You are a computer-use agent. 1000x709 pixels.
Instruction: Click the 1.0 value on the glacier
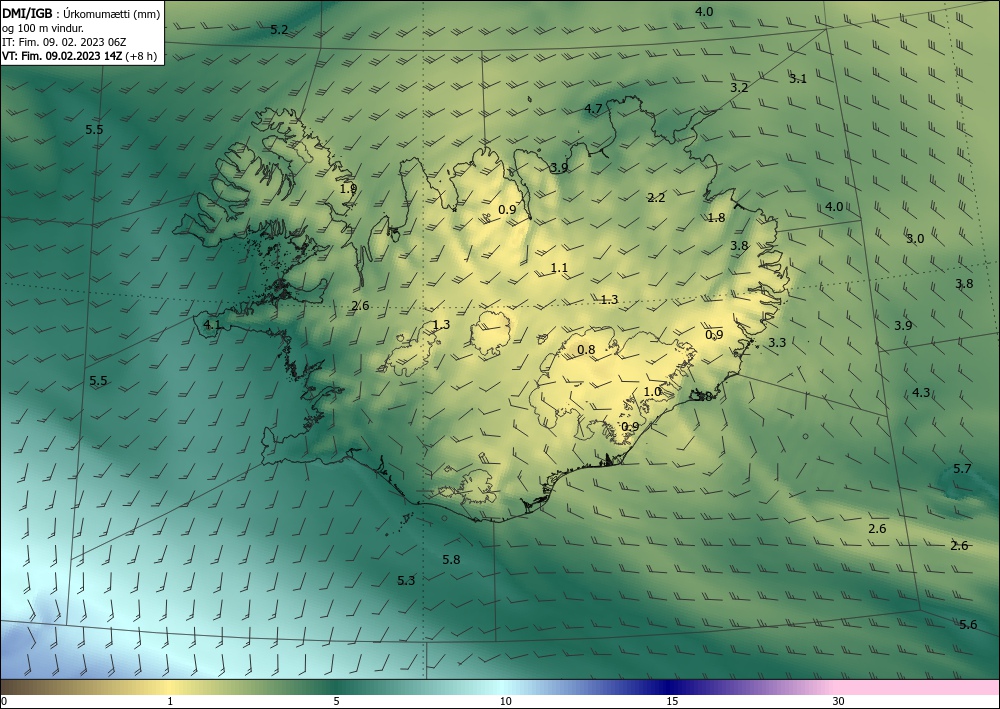[x=652, y=391]
